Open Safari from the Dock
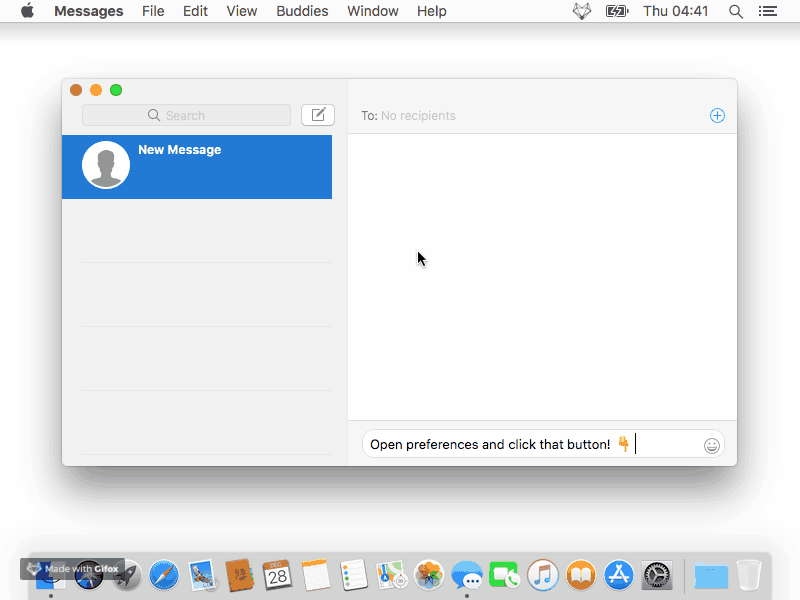 [164, 576]
